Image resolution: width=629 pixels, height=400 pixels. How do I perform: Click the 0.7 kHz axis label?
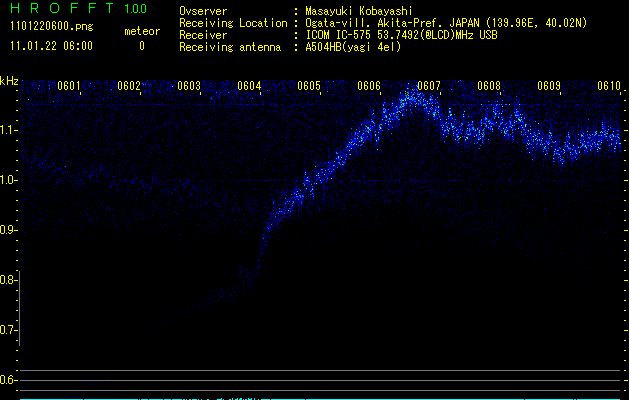click(x=7, y=330)
